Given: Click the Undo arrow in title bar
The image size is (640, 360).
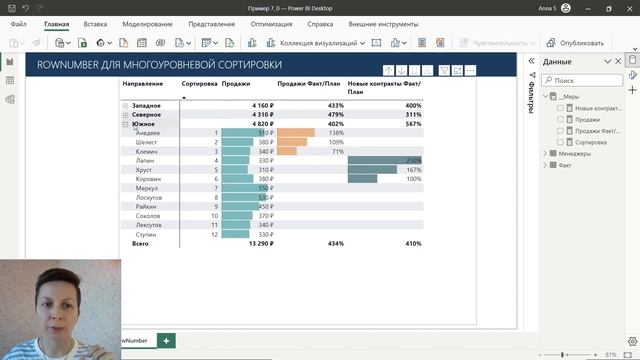Looking at the screenshot, I should [26, 8].
